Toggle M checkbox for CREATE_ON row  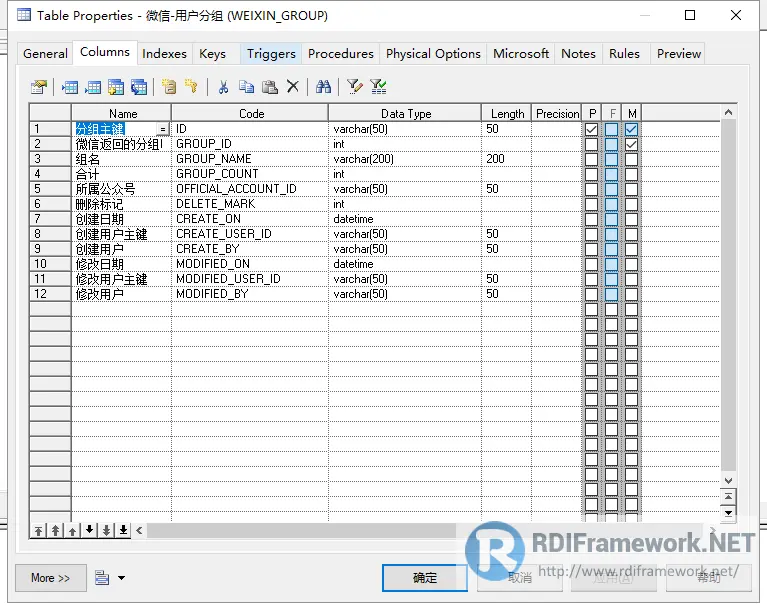(x=632, y=219)
